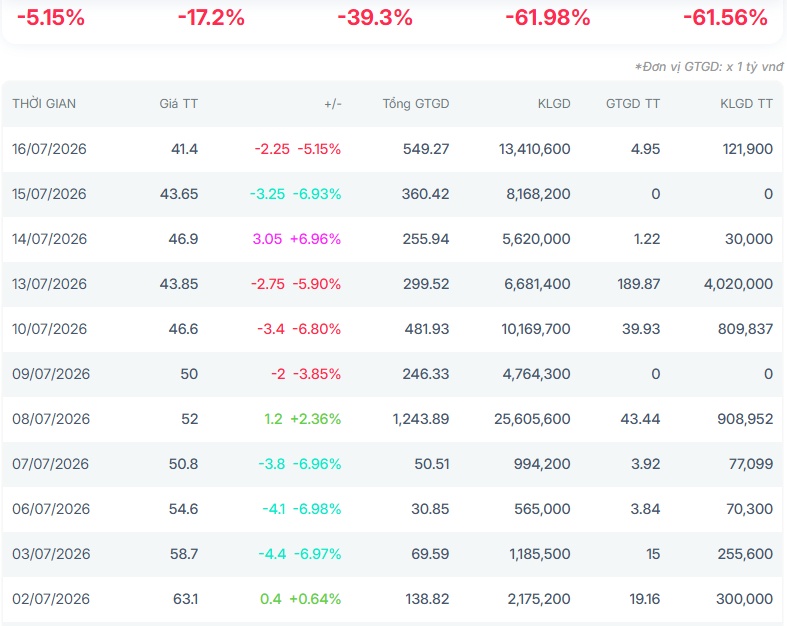787x626 pixels.
Task: Click the 189.87 GTGD TT value
Action: (638, 284)
